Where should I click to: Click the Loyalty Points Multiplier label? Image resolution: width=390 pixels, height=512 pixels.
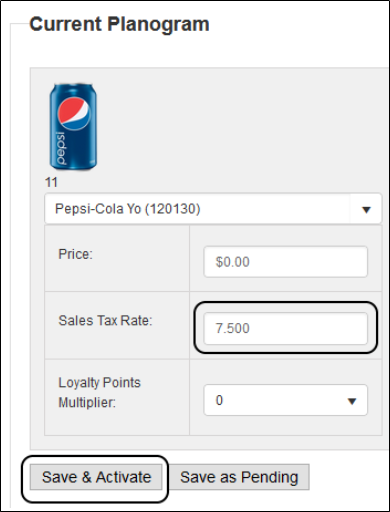(x=99, y=392)
